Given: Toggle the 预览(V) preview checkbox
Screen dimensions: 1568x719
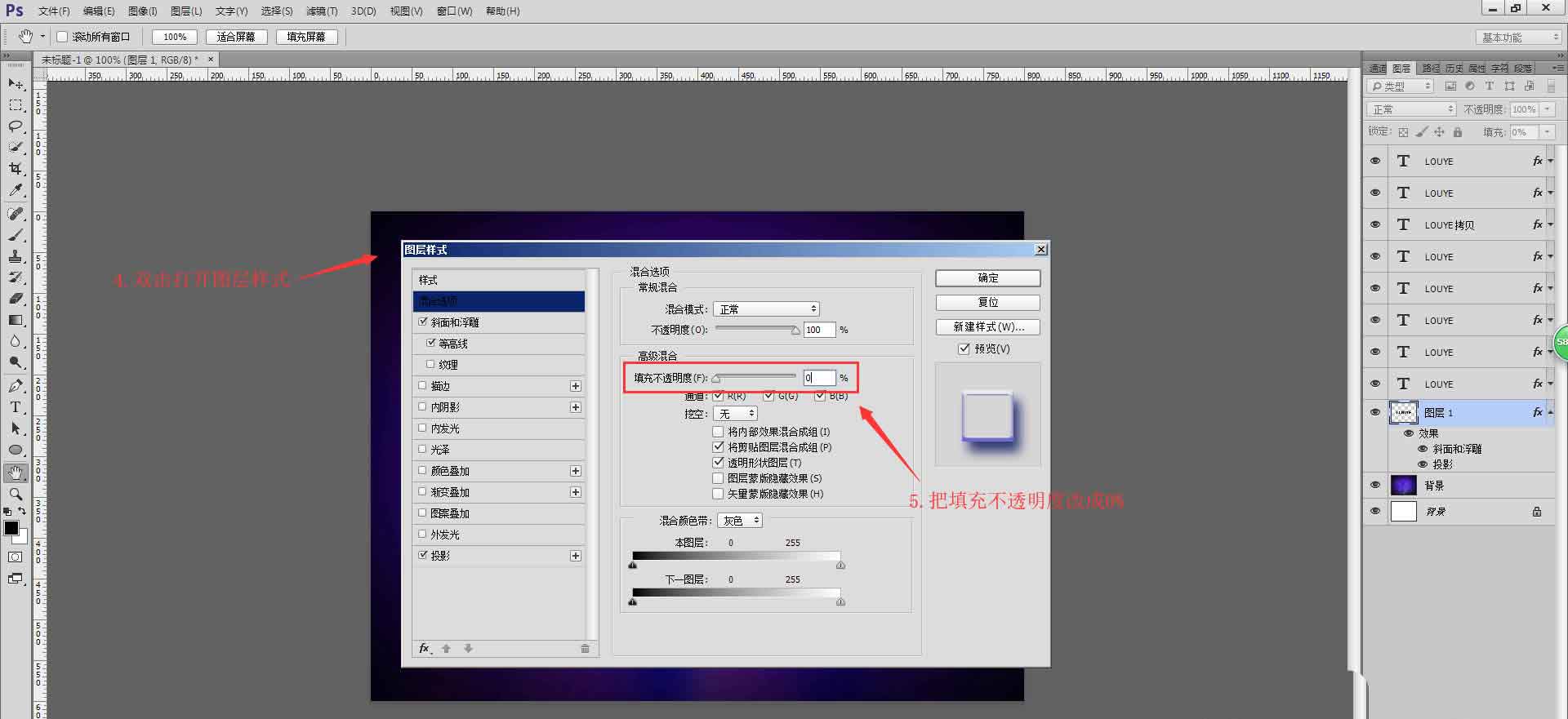Looking at the screenshot, I should (x=964, y=348).
